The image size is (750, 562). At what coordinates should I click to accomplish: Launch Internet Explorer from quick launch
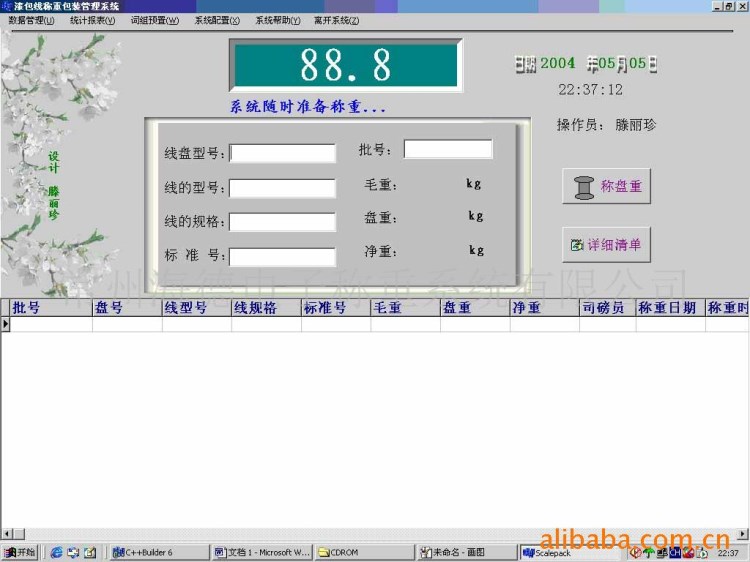(56, 552)
